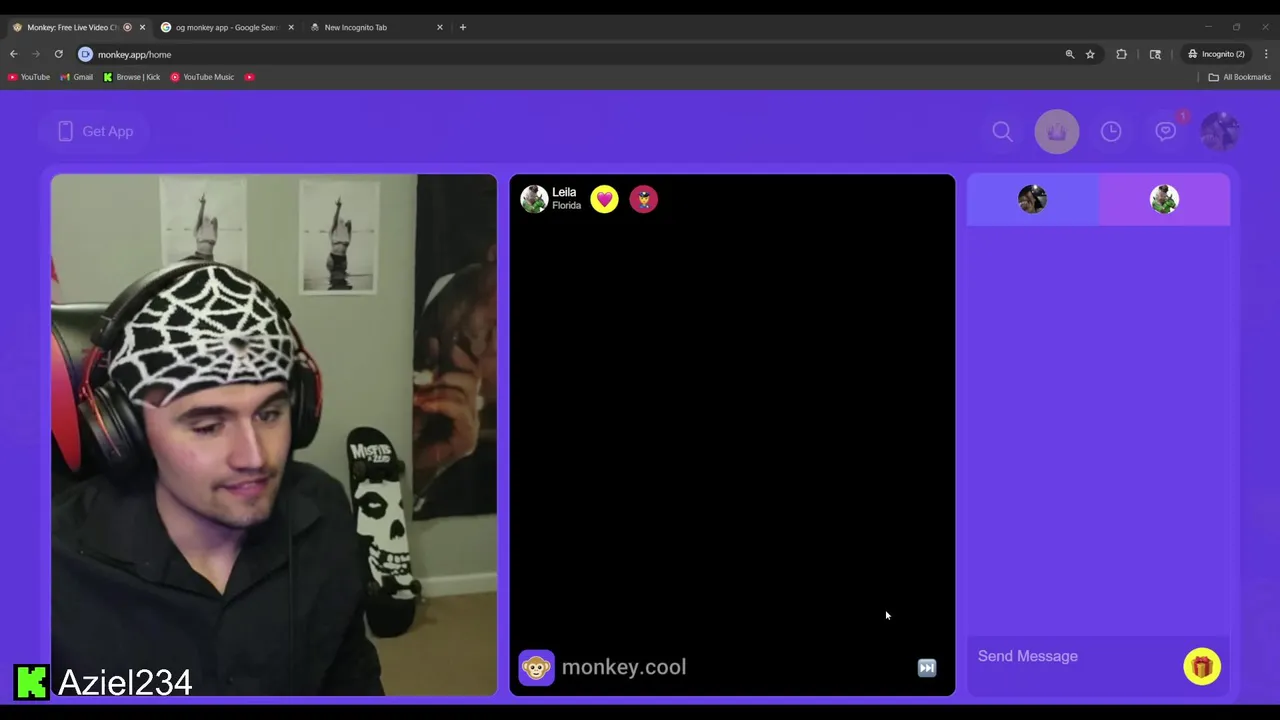Viewport: 1280px width, 720px height.
Task: Open the search icon in Monkey header
Action: tap(1002, 131)
